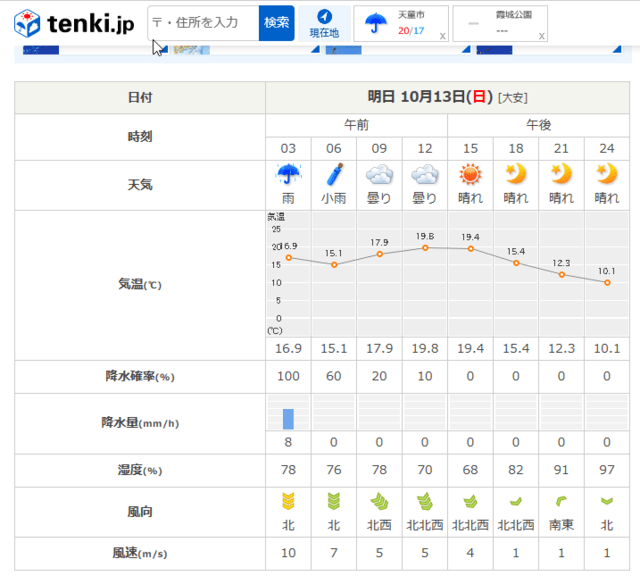Image resolution: width=640 pixels, height=584 pixels.
Task: Click the 検索 search button
Action: [276, 23]
